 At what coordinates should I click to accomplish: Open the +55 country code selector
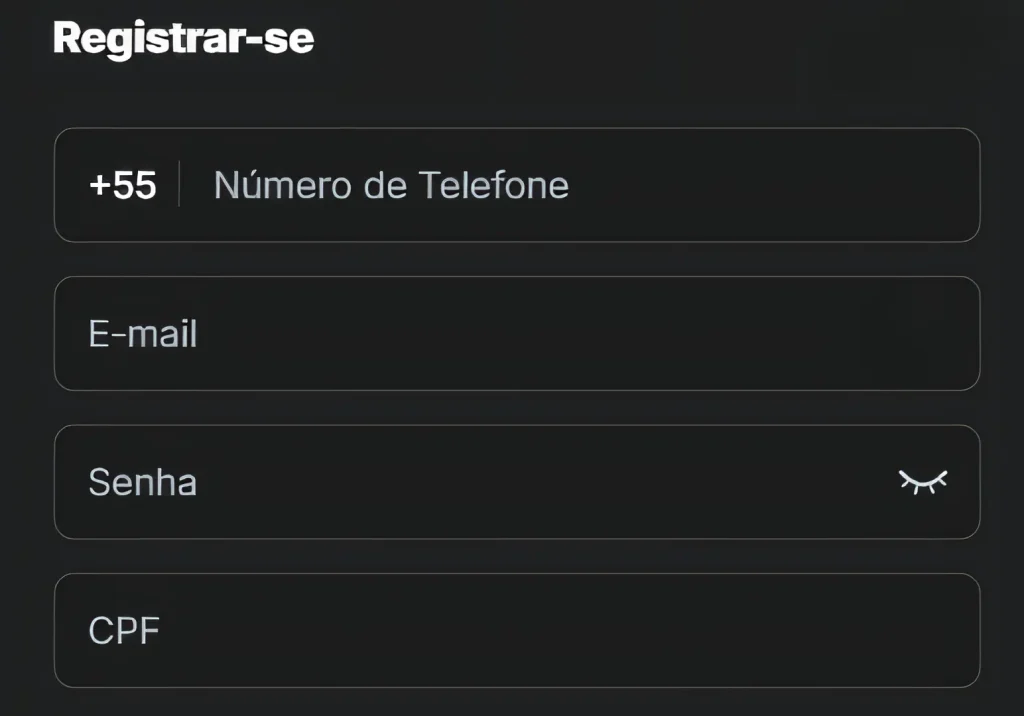click(123, 185)
